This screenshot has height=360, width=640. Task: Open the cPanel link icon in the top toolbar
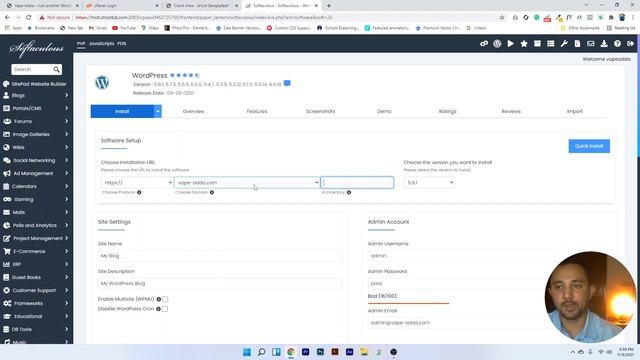coord(484,43)
